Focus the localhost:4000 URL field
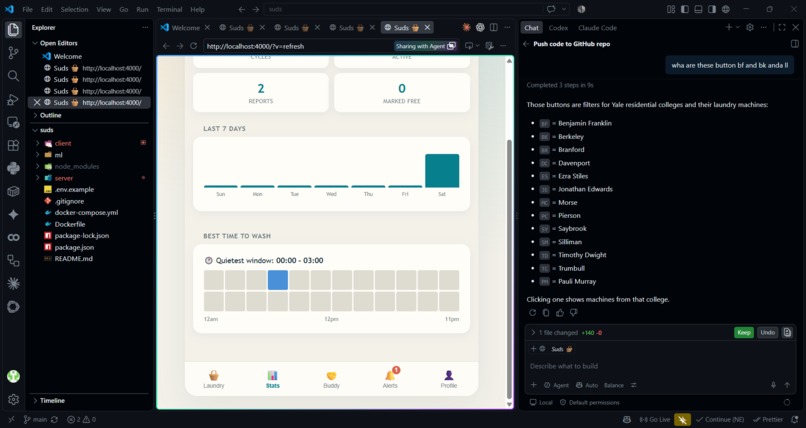 (x=298, y=46)
